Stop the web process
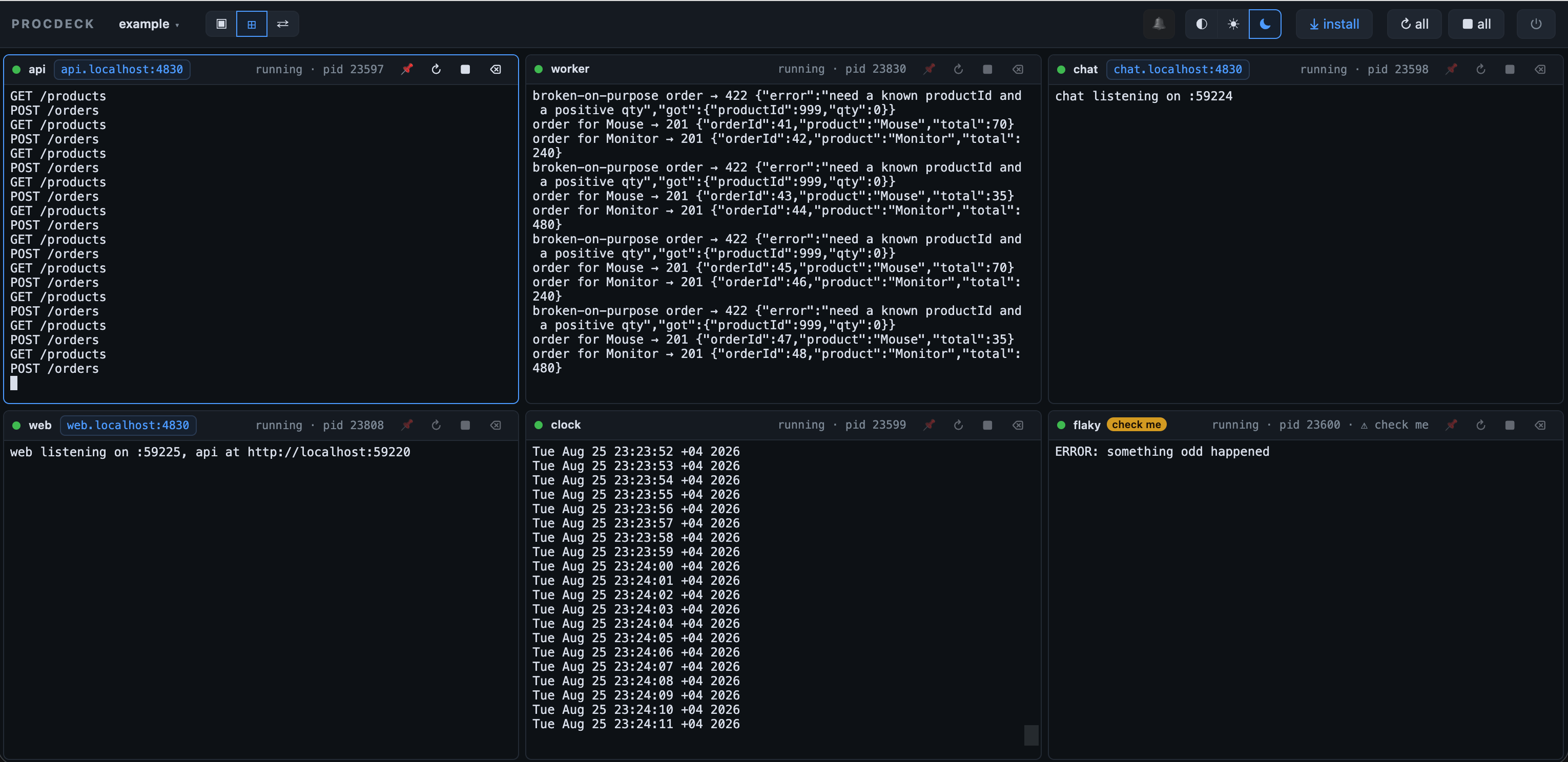The height and width of the screenshot is (762, 1568). [466, 425]
